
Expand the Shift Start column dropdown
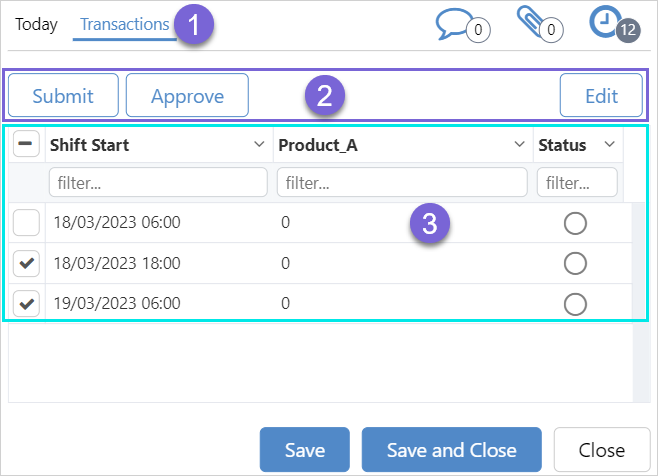[260, 146]
